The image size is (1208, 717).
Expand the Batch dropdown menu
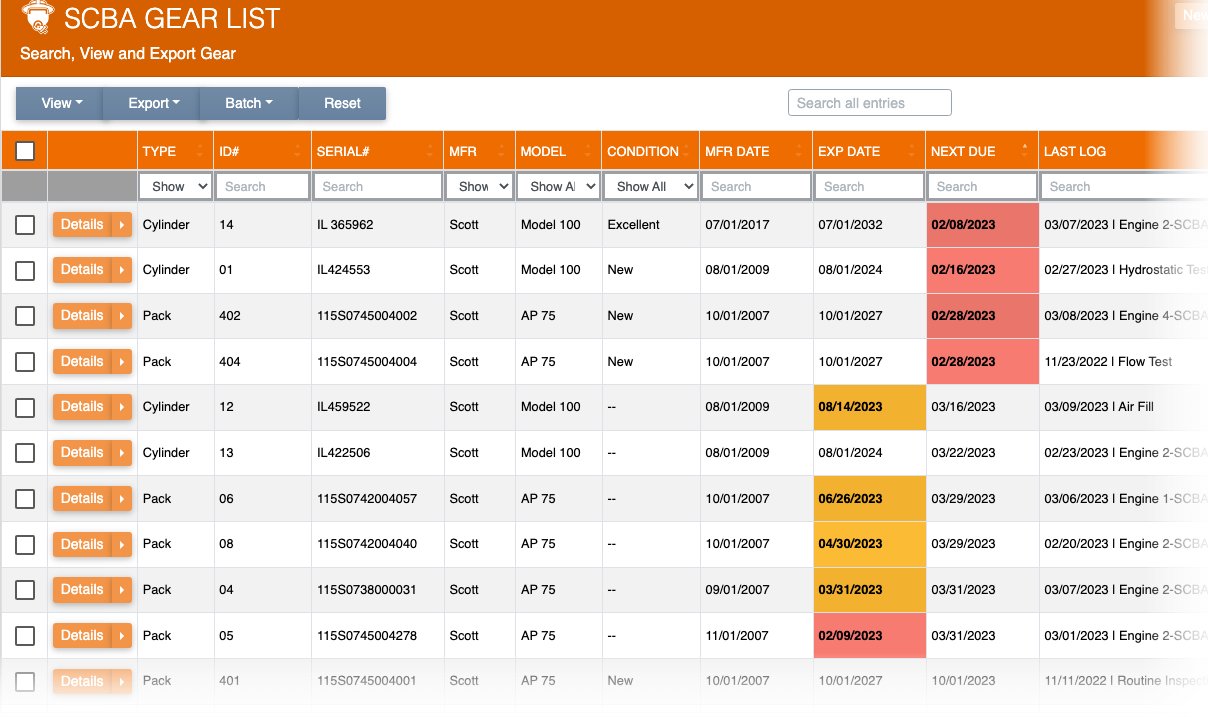click(x=249, y=103)
